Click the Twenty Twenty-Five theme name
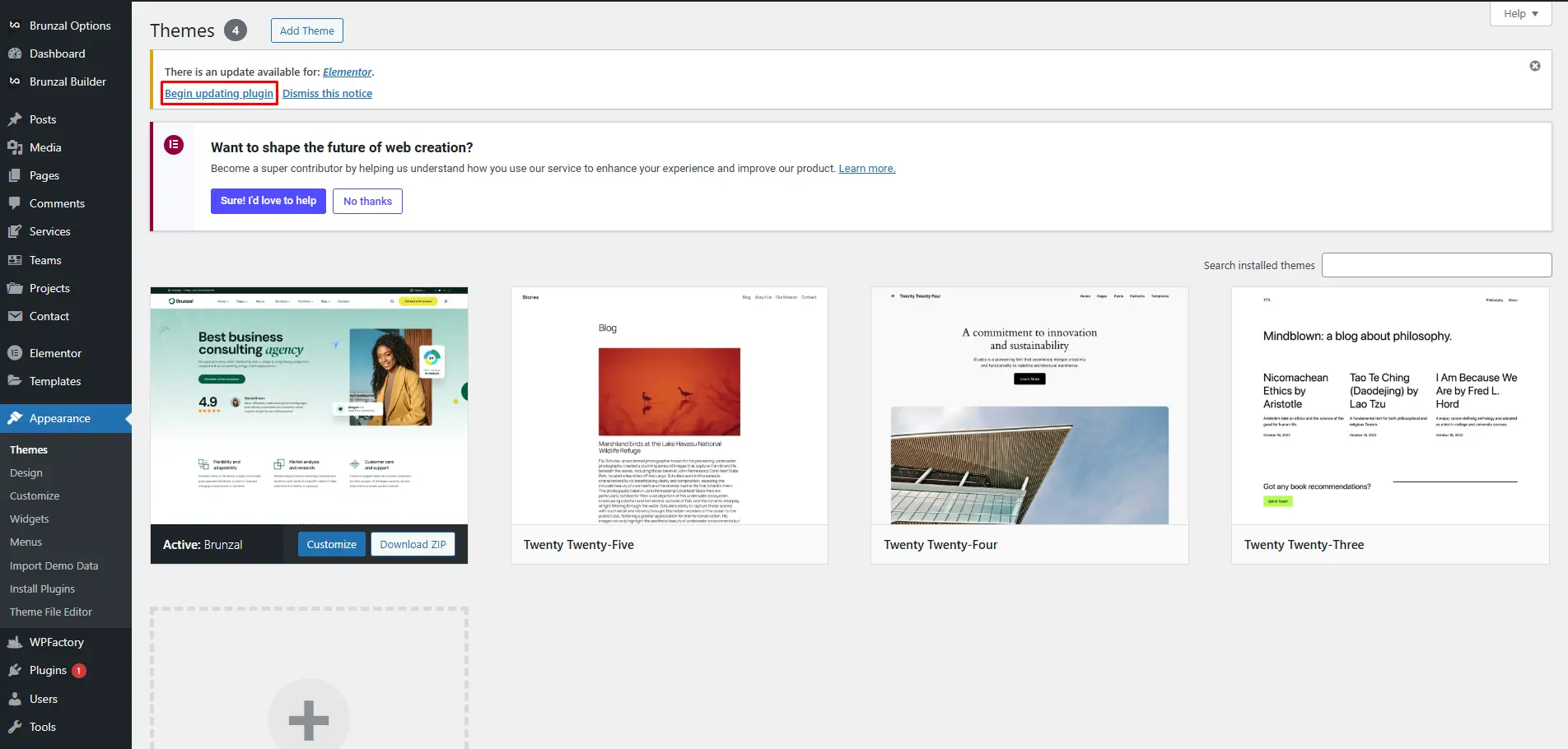 [579, 545]
